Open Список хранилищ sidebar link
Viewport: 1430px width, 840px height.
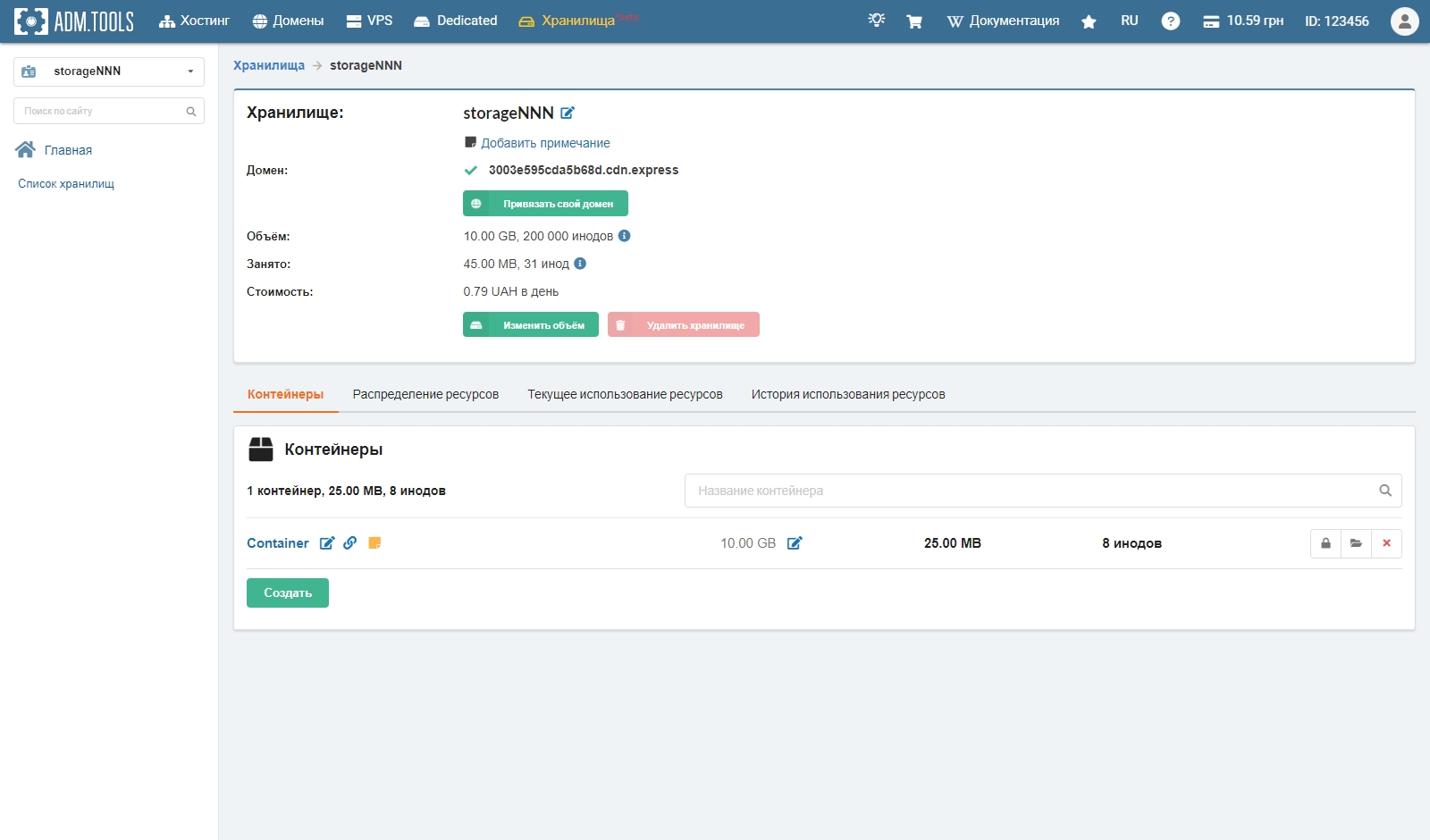pyautogui.click(x=66, y=183)
